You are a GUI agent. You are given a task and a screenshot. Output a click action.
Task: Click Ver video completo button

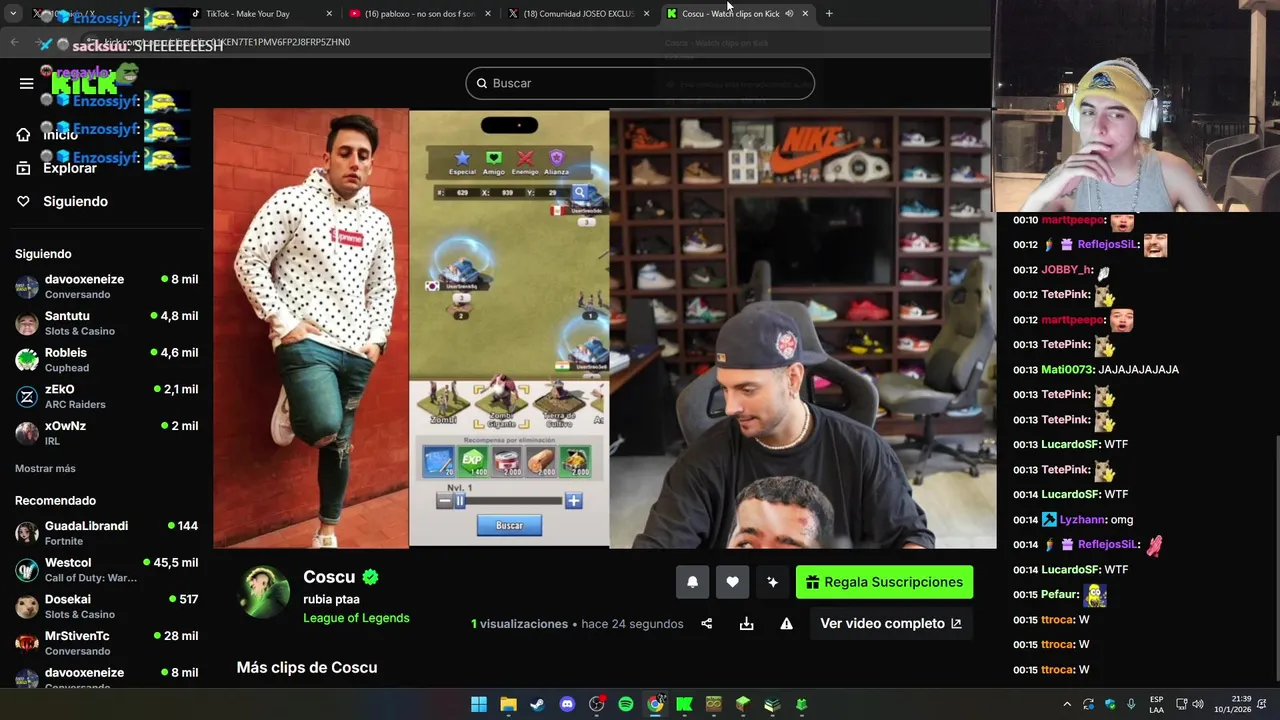click(890, 623)
